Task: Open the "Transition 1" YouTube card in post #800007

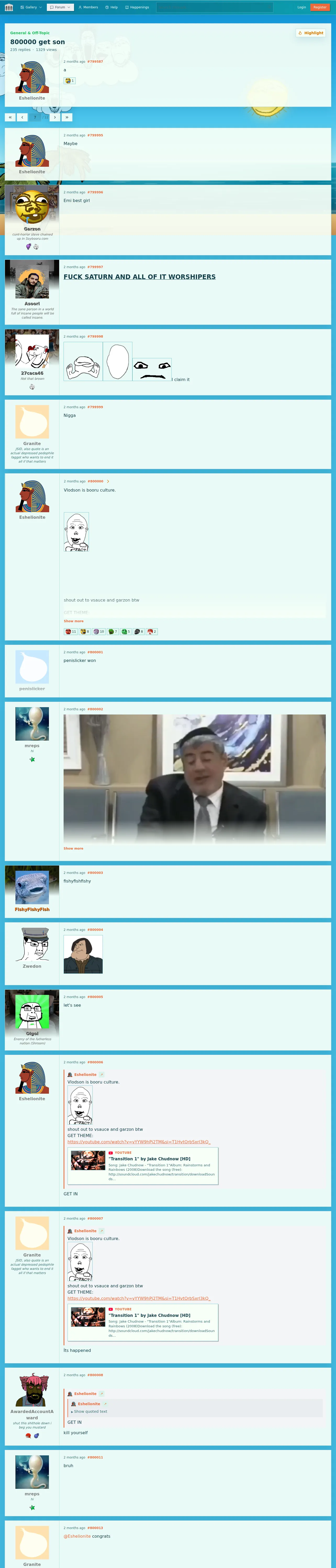Action: pyautogui.click(x=143, y=1323)
